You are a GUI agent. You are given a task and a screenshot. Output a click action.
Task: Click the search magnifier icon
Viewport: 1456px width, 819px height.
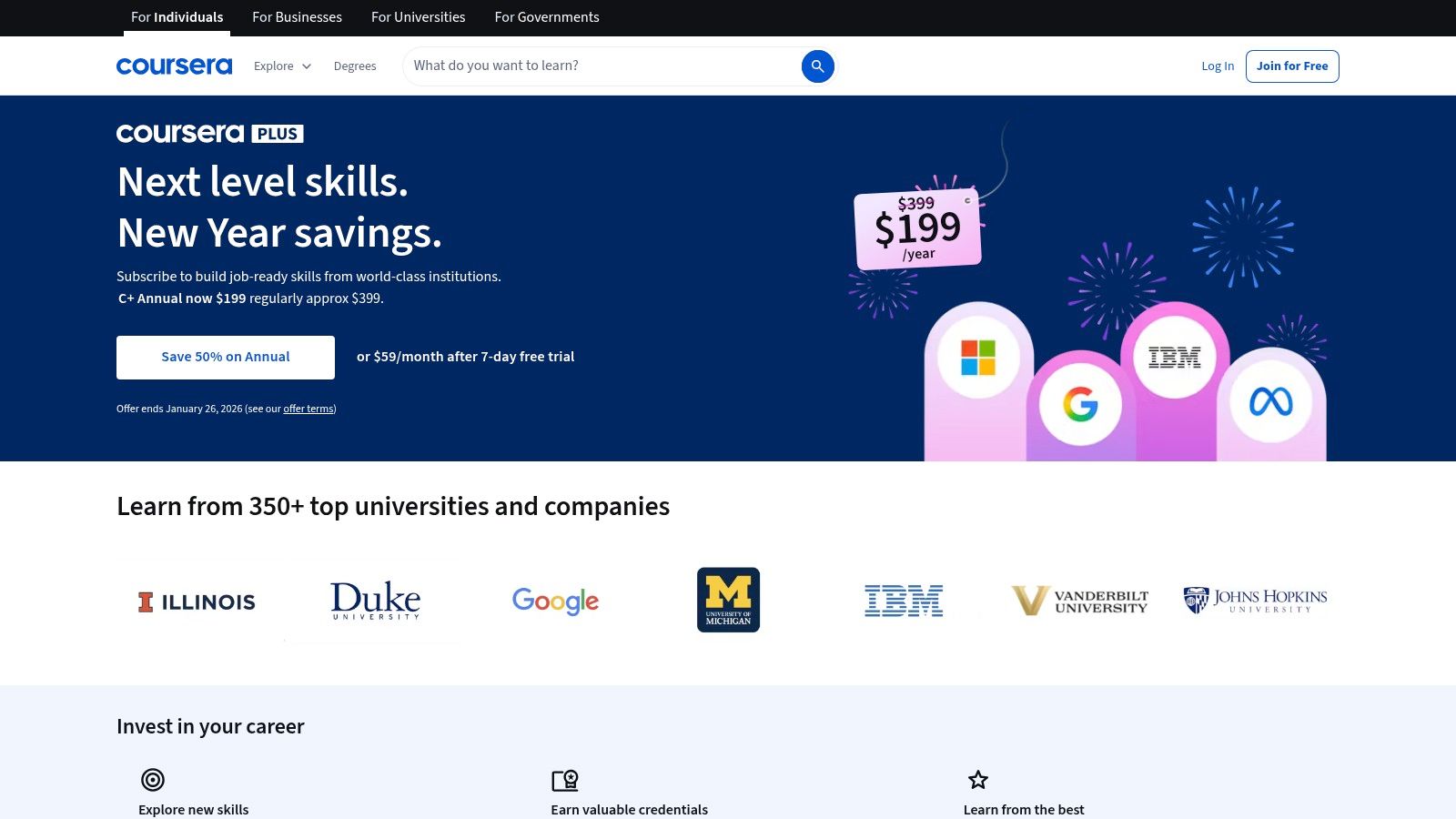pos(817,66)
